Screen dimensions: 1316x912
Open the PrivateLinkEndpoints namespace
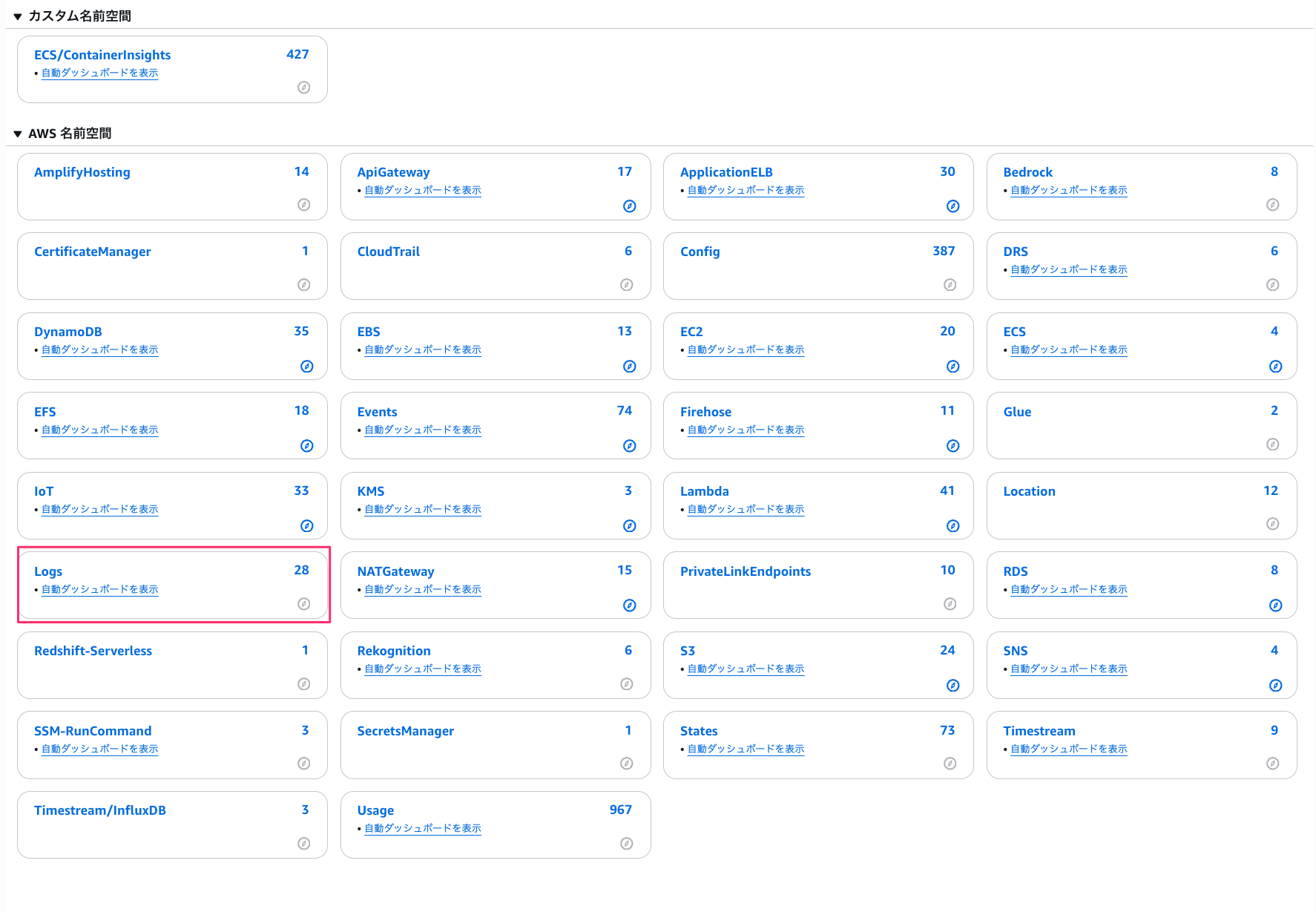[x=746, y=571]
